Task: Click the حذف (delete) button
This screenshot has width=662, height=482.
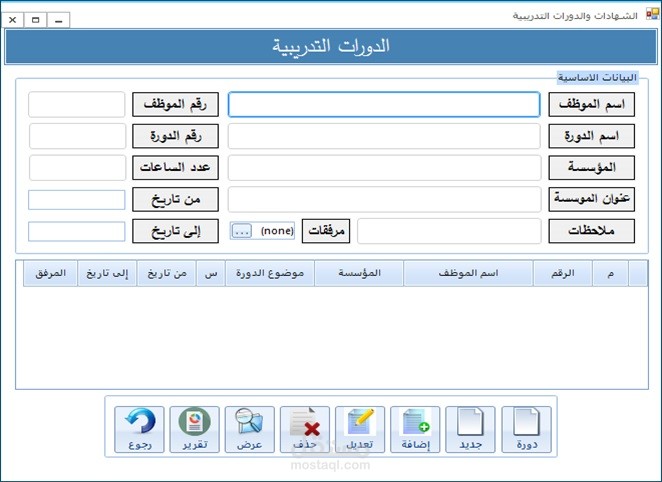Action: tap(305, 429)
